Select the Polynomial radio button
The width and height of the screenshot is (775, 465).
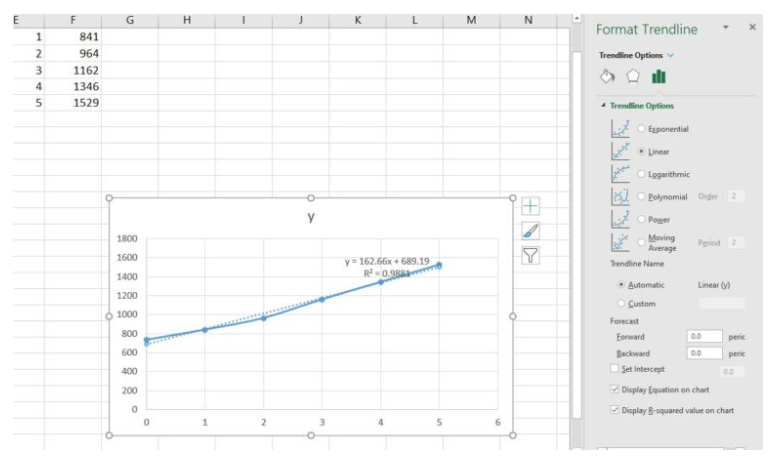[641, 197]
